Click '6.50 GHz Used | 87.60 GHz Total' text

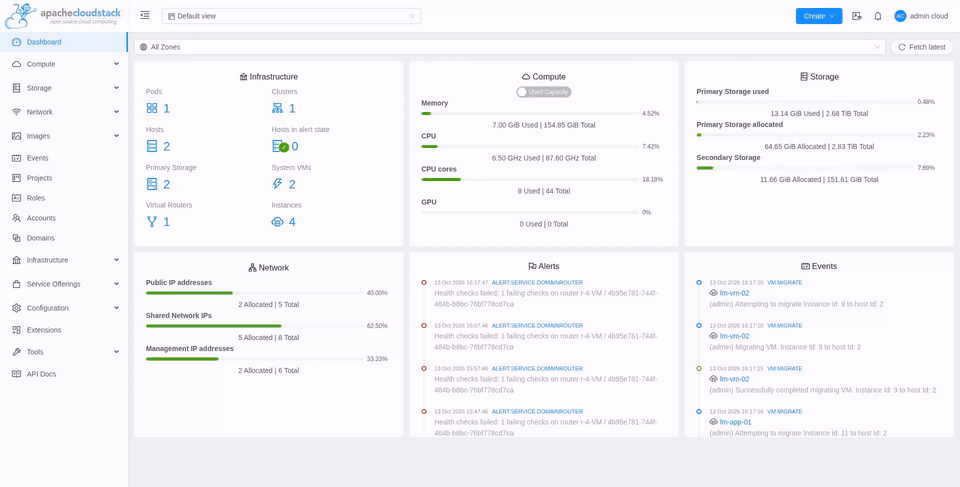544,158
